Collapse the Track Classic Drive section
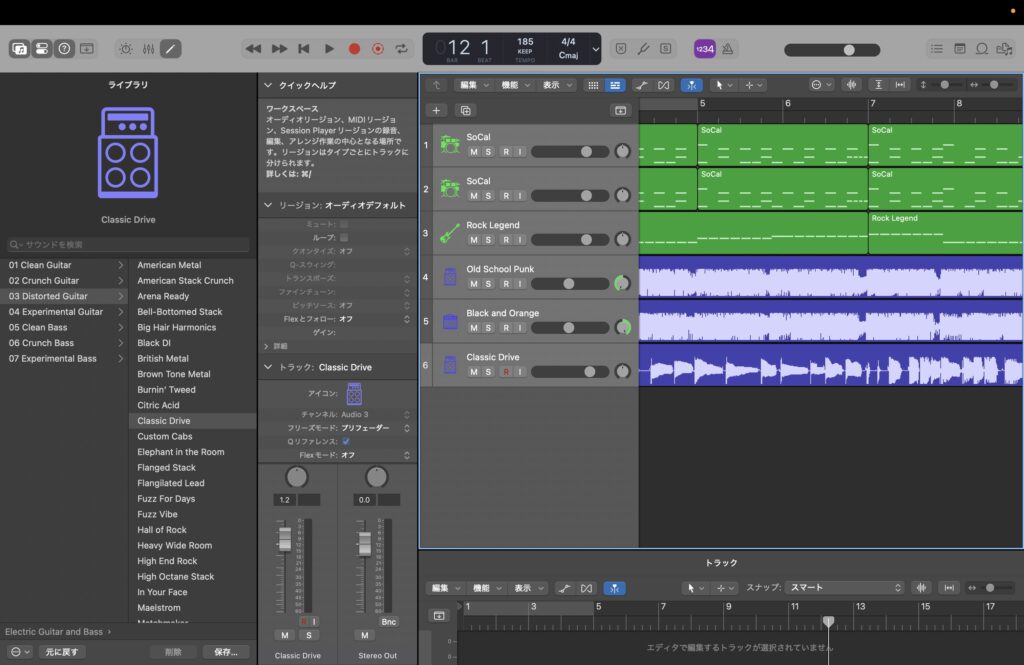The width and height of the screenshot is (1024, 665). [268, 367]
